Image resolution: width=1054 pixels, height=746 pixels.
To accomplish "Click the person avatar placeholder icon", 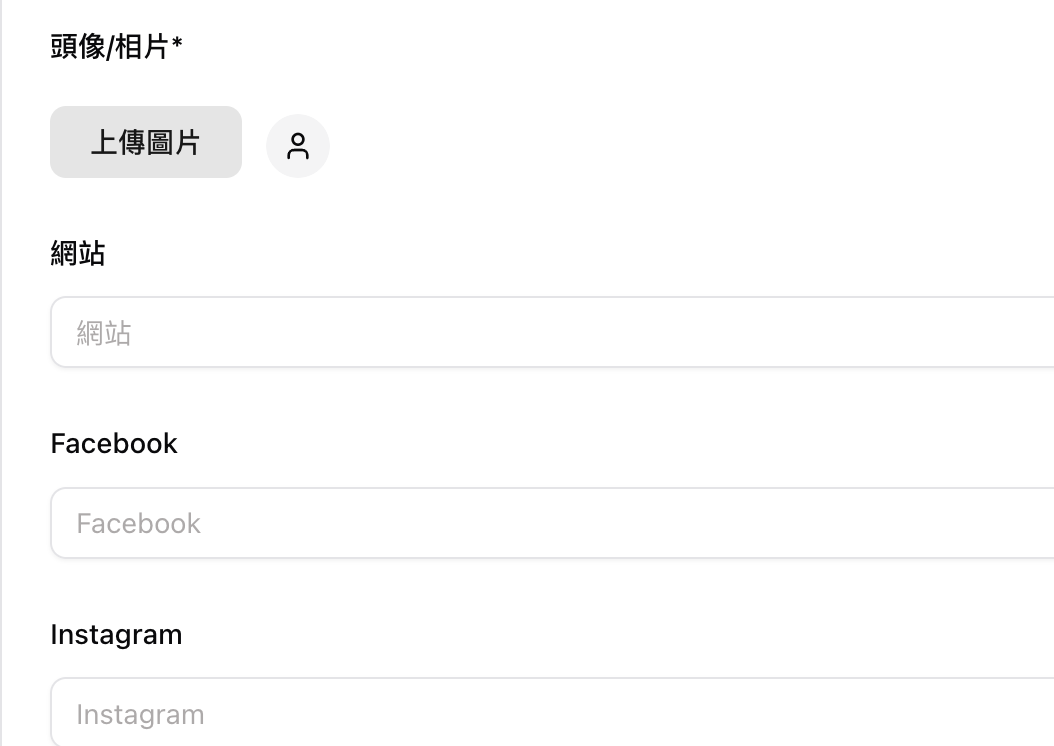I will (297, 146).
